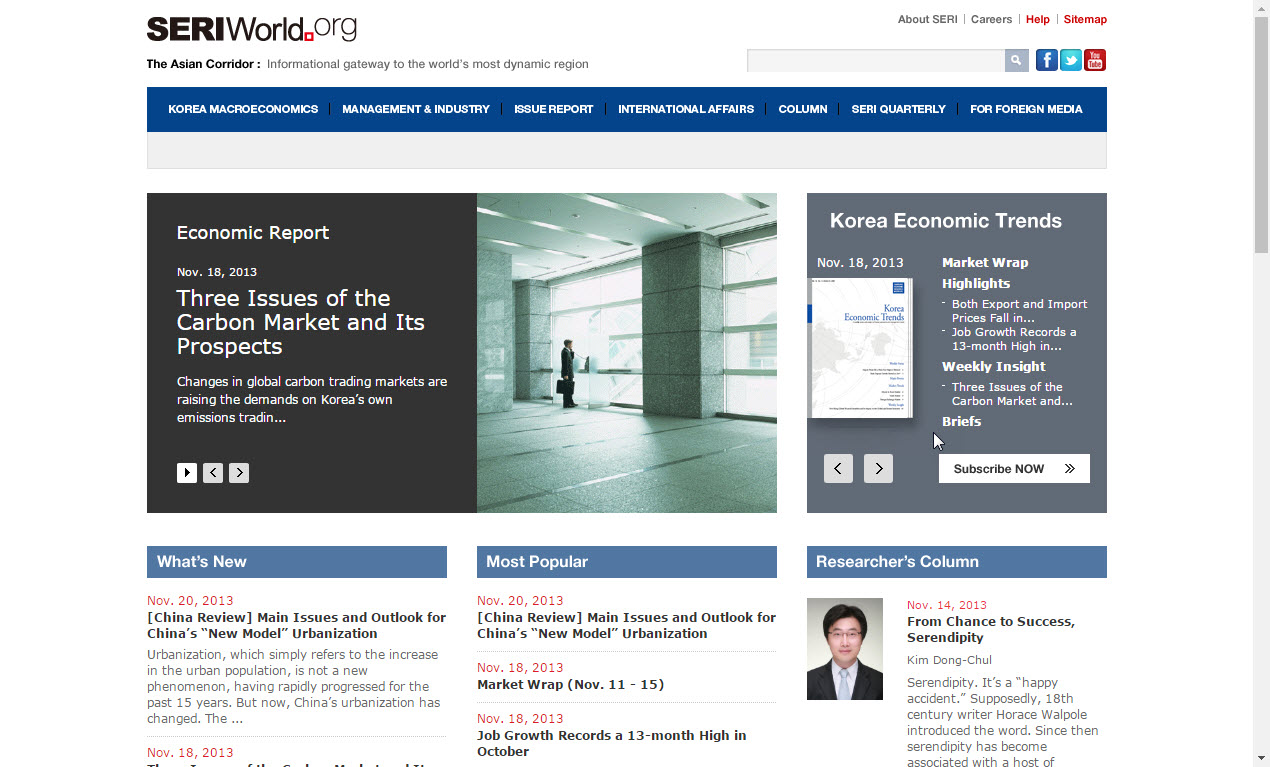Click the SERIWorld.org logo
The width and height of the screenshot is (1270, 767).
(251, 29)
